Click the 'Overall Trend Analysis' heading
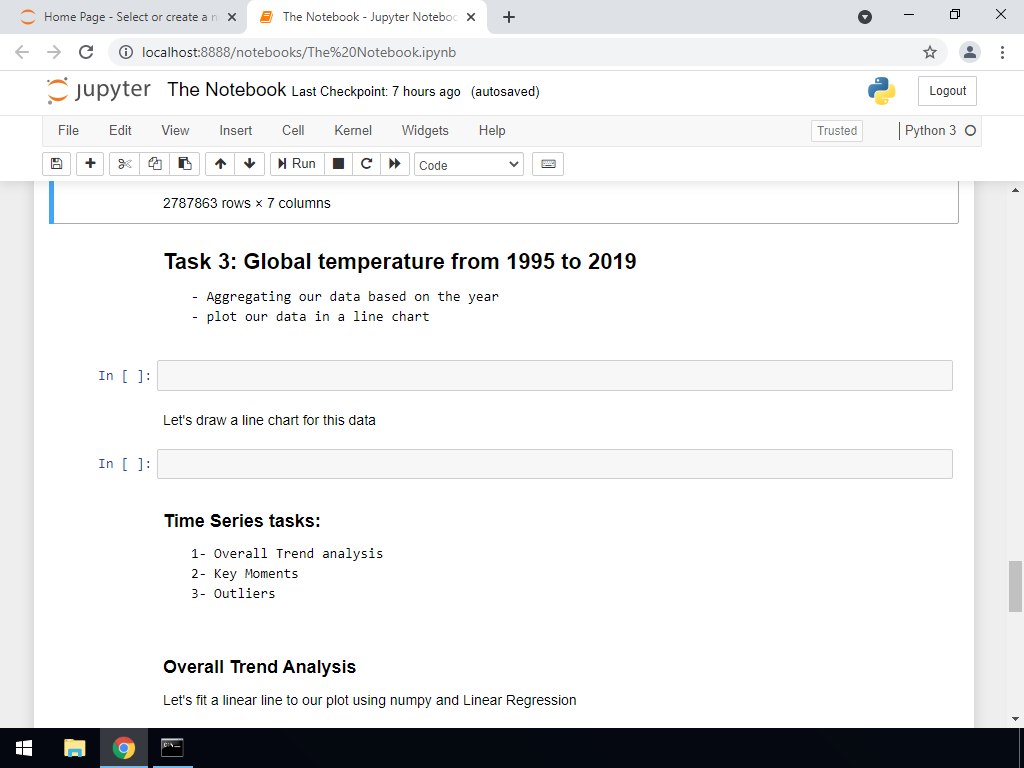Image resolution: width=1024 pixels, height=768 pixels. (x=259, y=667)
